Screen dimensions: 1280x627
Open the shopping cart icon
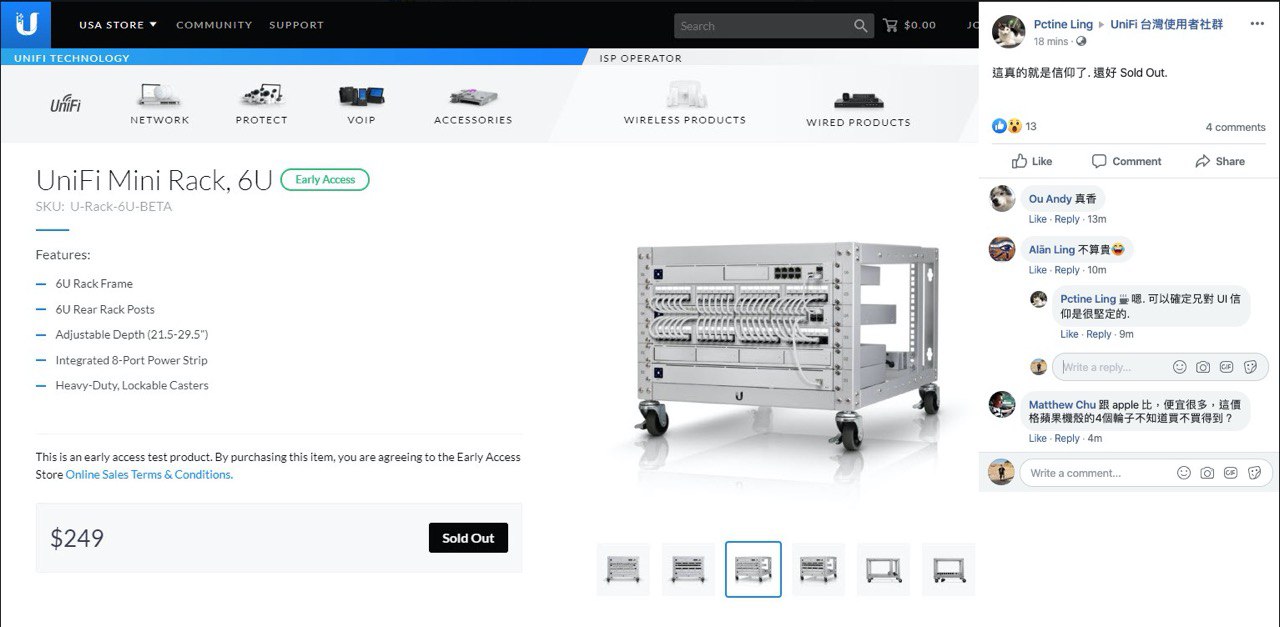[892, 25]
